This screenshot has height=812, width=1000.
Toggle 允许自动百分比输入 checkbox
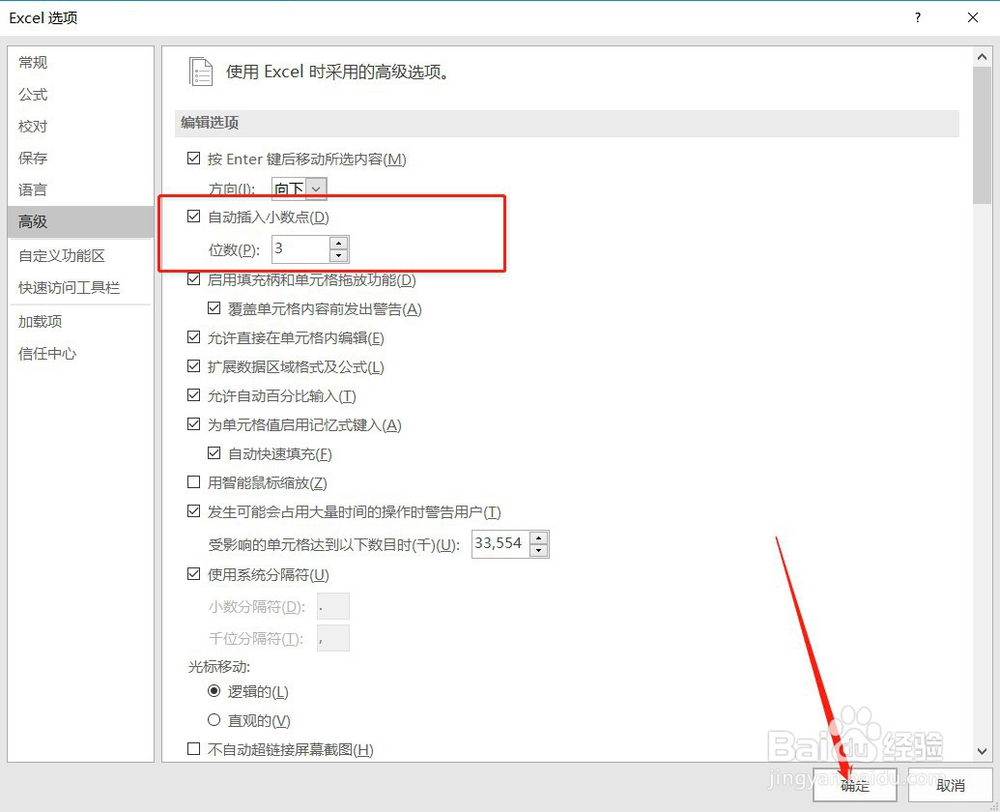[x=194, y=395]
